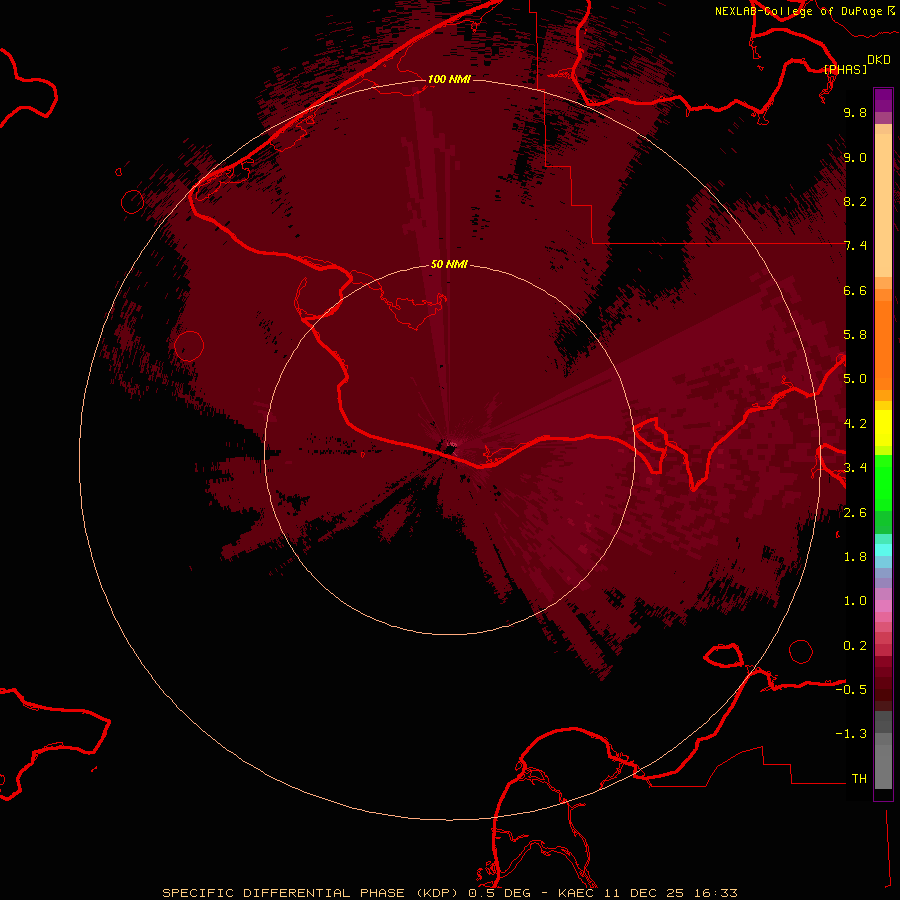Click the 7.4 value on color scale
900x900 pixels.
tap(855, 246)
